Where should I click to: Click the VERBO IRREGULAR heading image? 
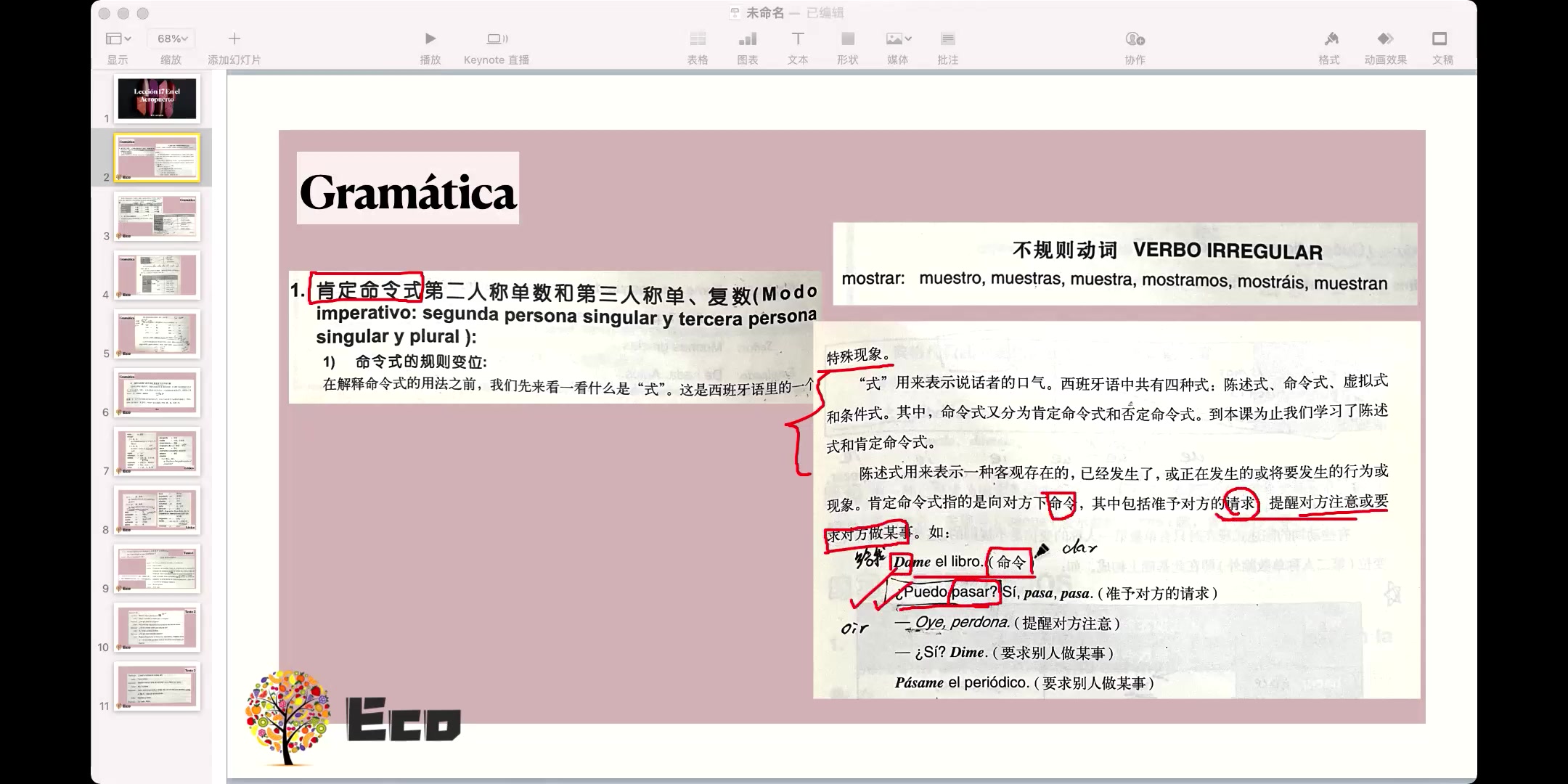1124,264
